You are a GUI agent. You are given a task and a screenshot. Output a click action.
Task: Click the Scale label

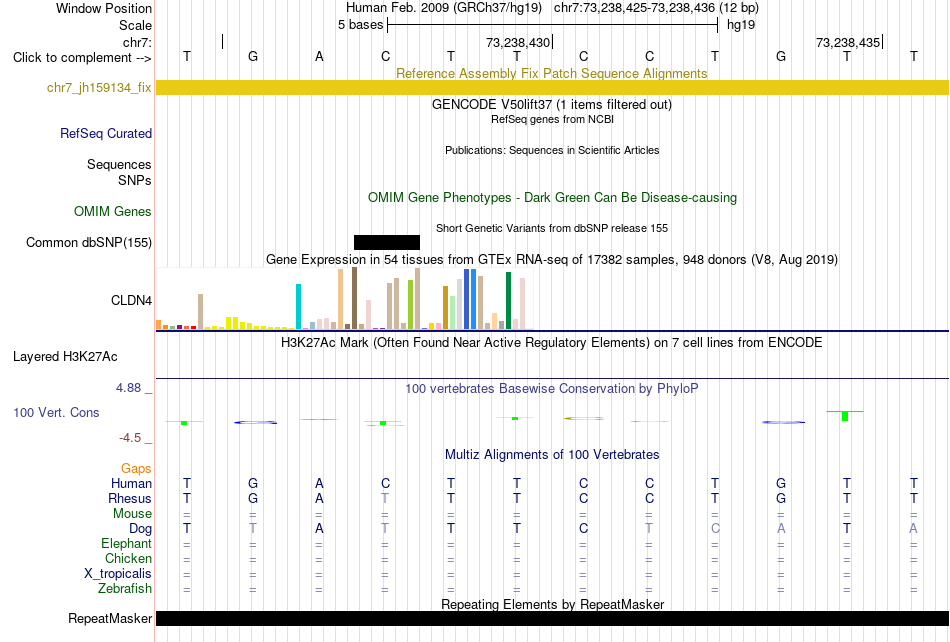[x=135, y=25]
